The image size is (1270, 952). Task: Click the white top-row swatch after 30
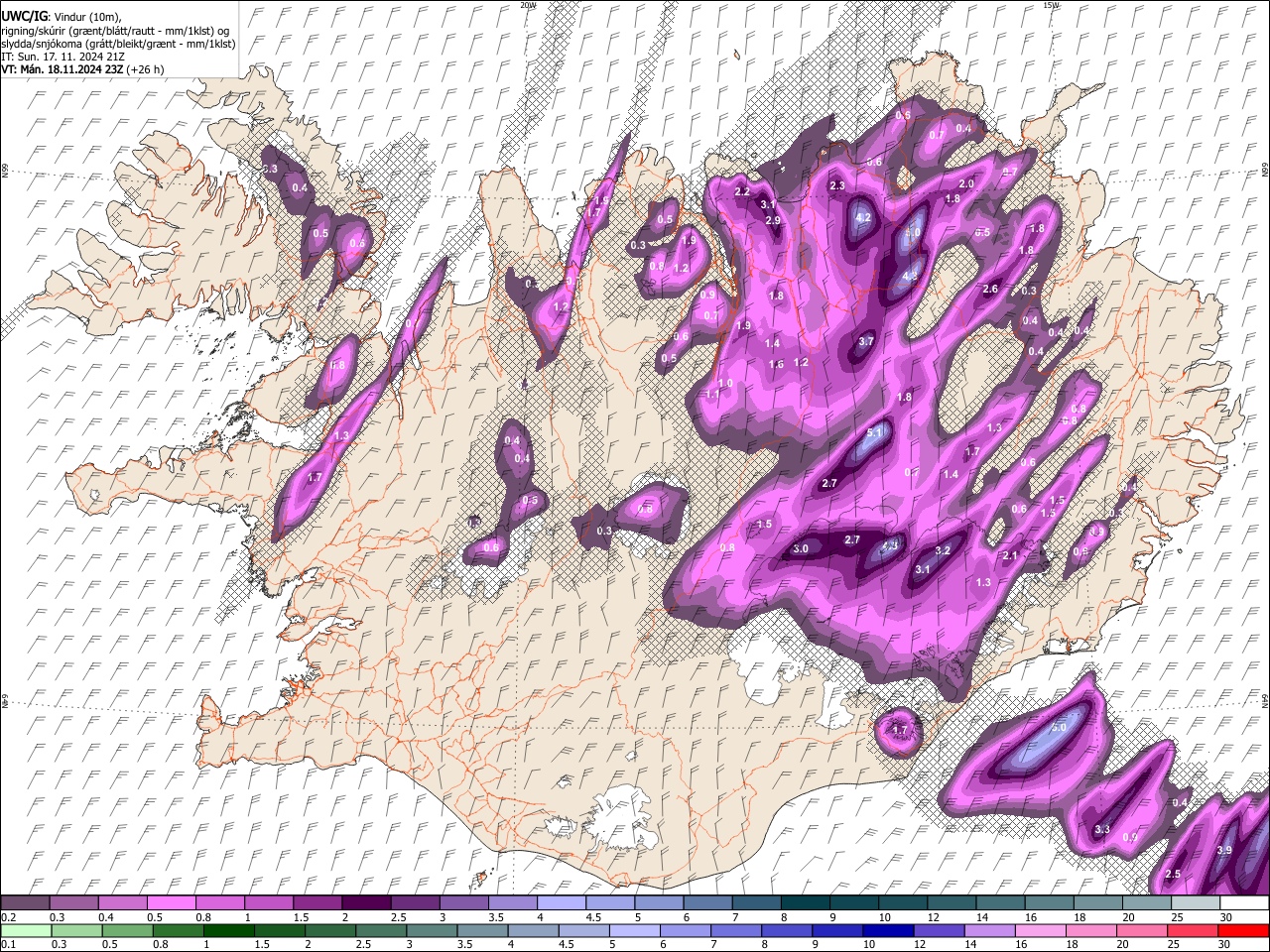tap(1242, 902)
